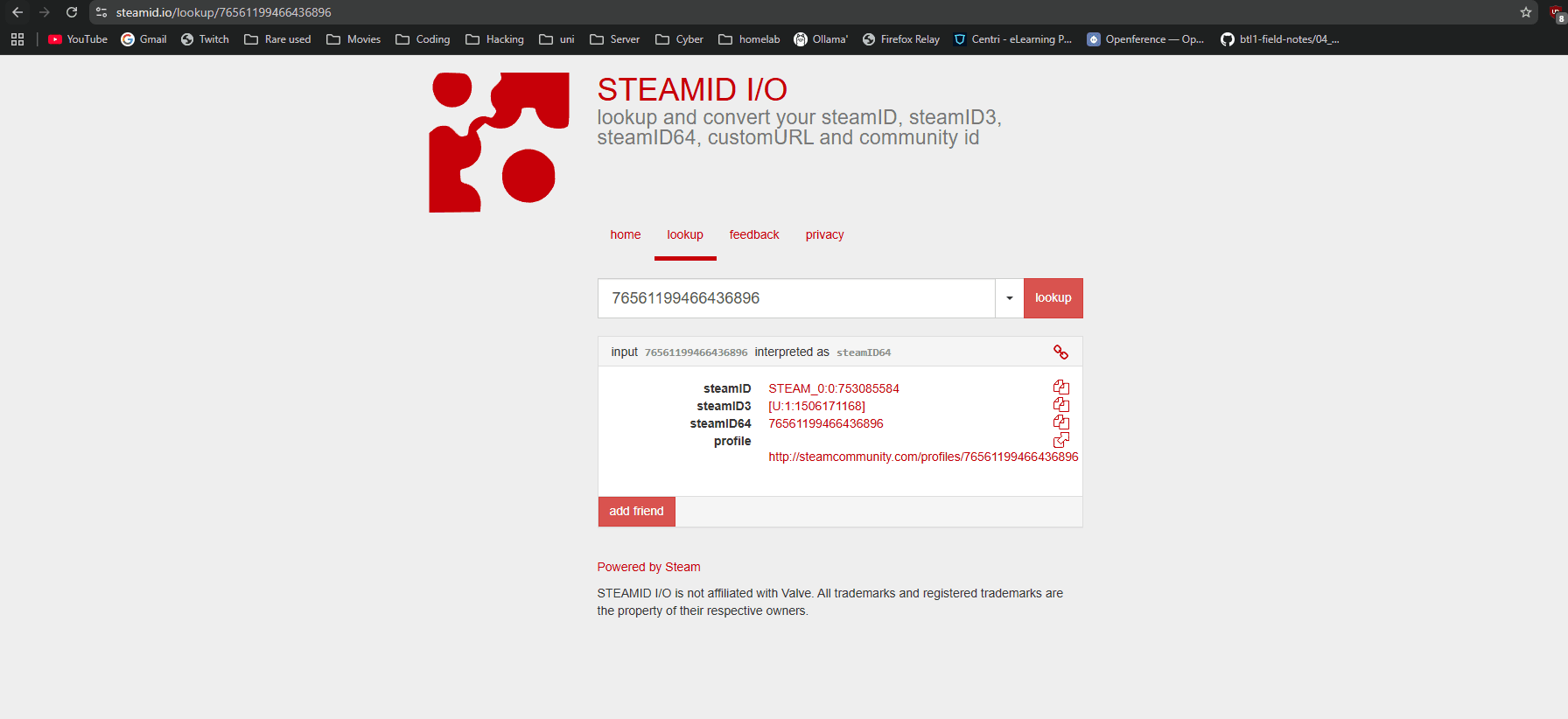Open the steamcommunity profile URL link
This screenshot has width=1568, height=719.
(923, 457)
